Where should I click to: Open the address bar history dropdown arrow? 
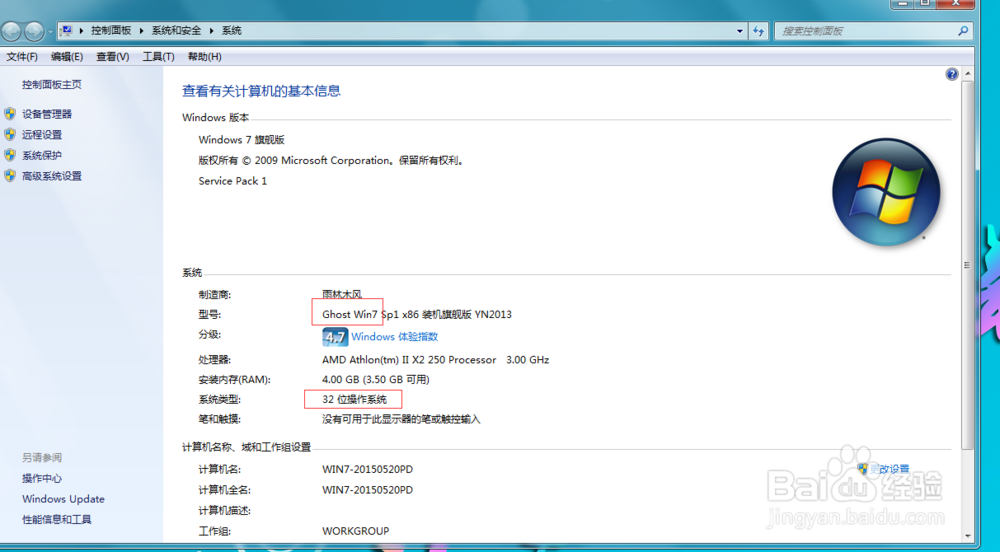tap(740, 31)
